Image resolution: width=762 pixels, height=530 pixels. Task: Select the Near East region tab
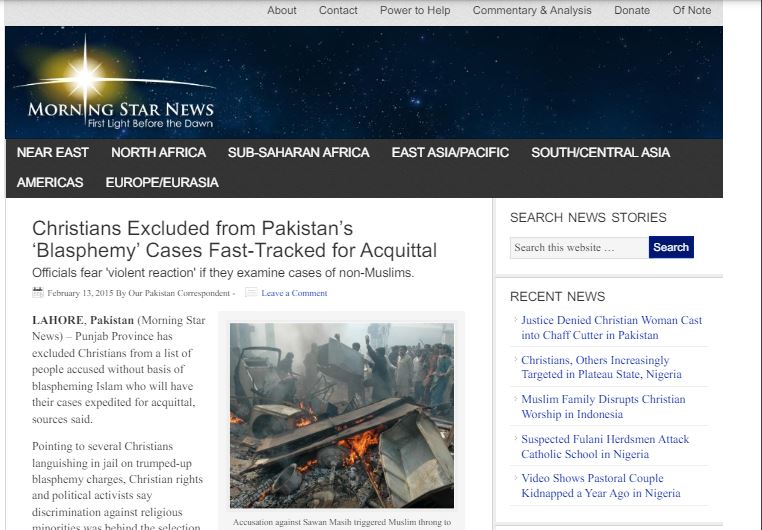point(52,153)
